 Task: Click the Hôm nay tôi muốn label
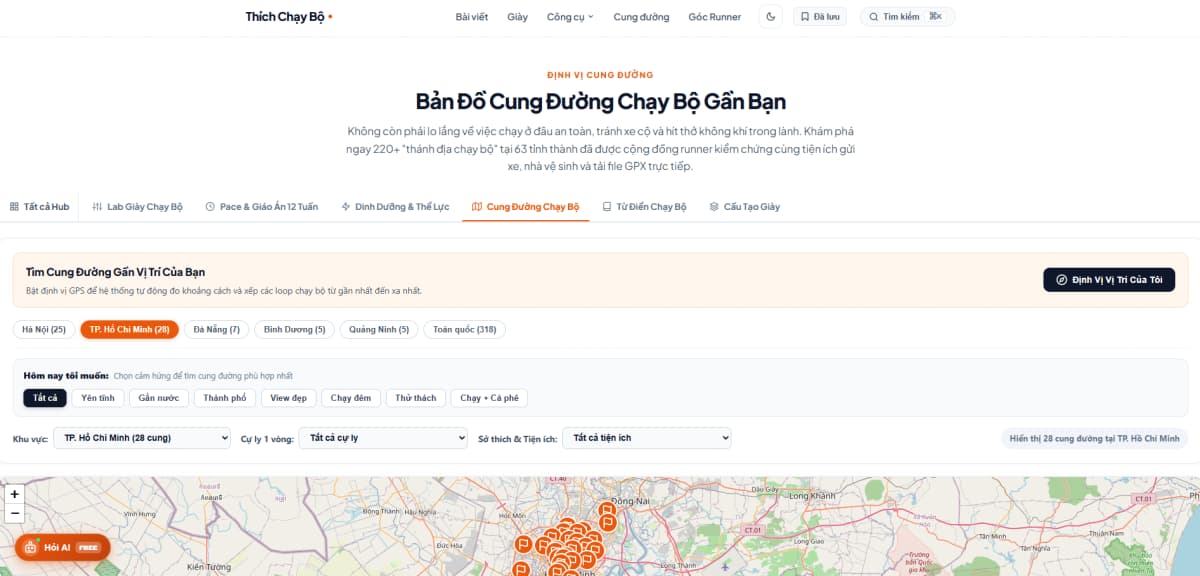pos(66,375)
